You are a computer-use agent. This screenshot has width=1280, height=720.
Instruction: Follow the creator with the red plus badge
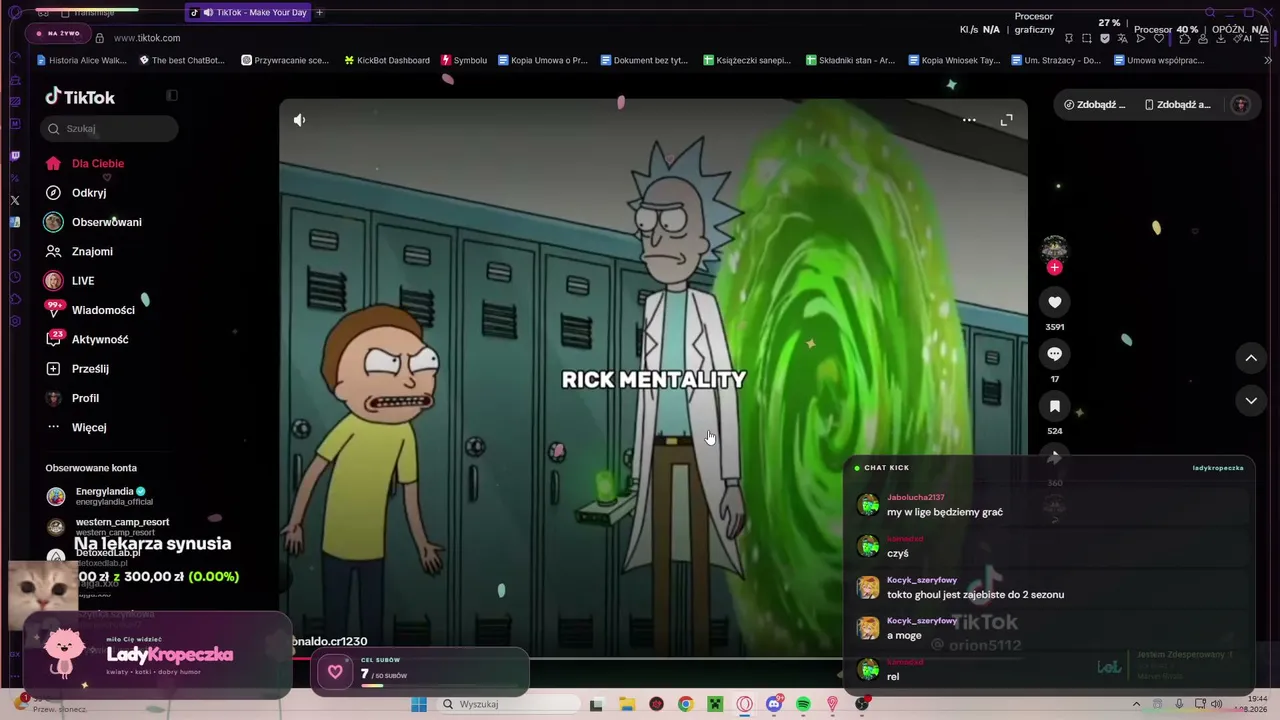[x=1054, y=267]
